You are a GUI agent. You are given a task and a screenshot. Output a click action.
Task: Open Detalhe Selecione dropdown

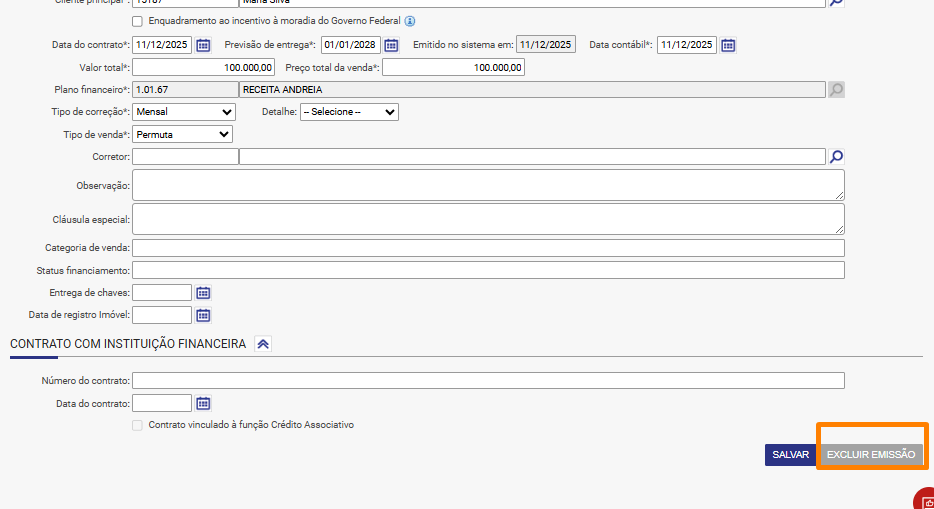coord(349,112)
